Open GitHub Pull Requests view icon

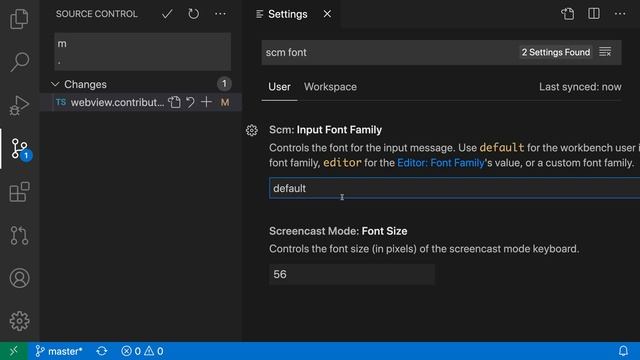[x=19, y=235]
